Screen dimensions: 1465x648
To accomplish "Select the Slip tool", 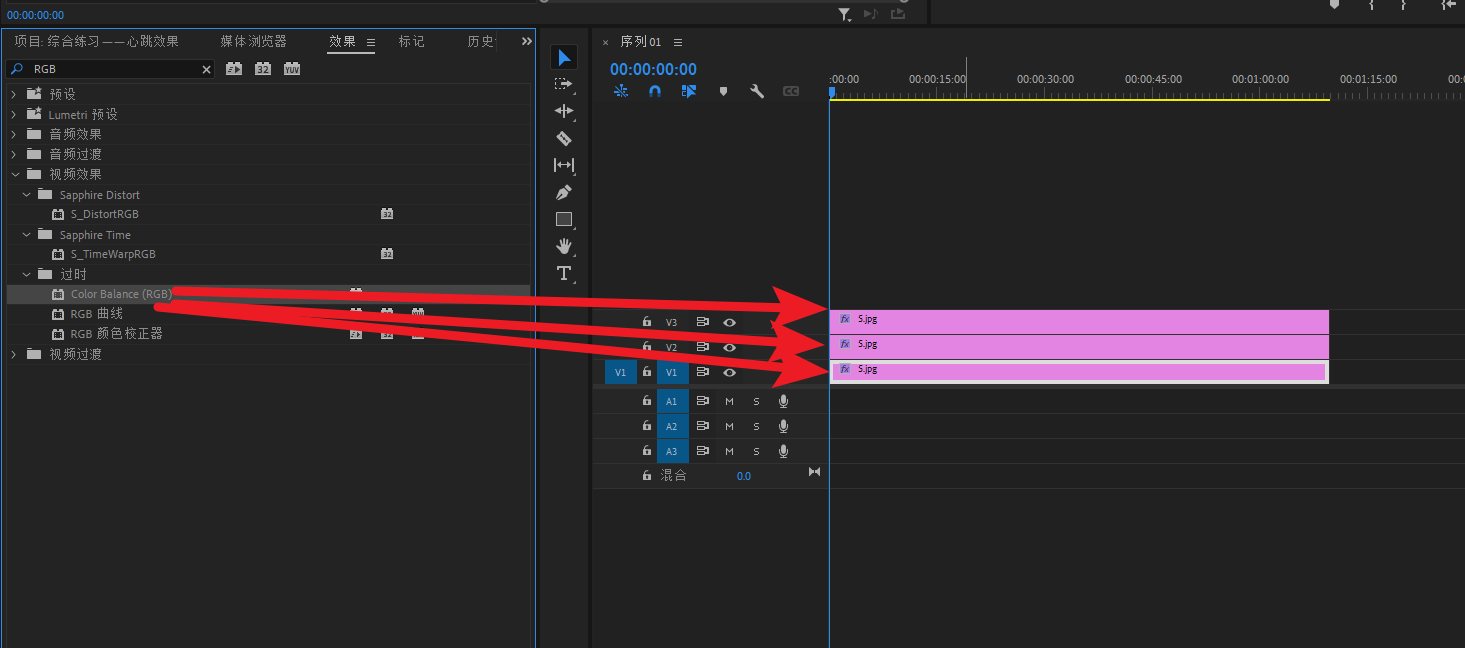I will coord(564,165).
